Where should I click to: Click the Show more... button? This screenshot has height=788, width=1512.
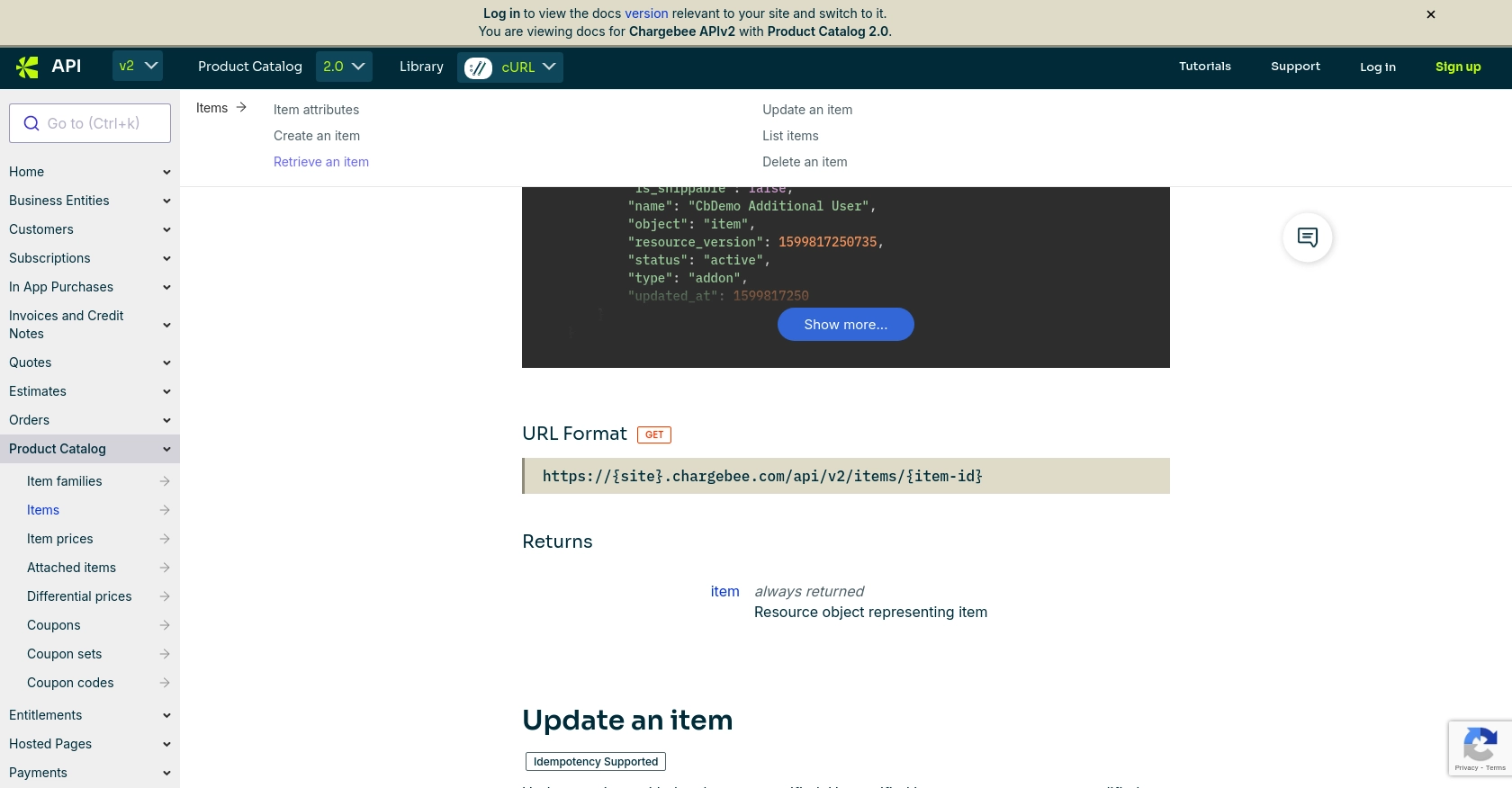coord(846,325)
